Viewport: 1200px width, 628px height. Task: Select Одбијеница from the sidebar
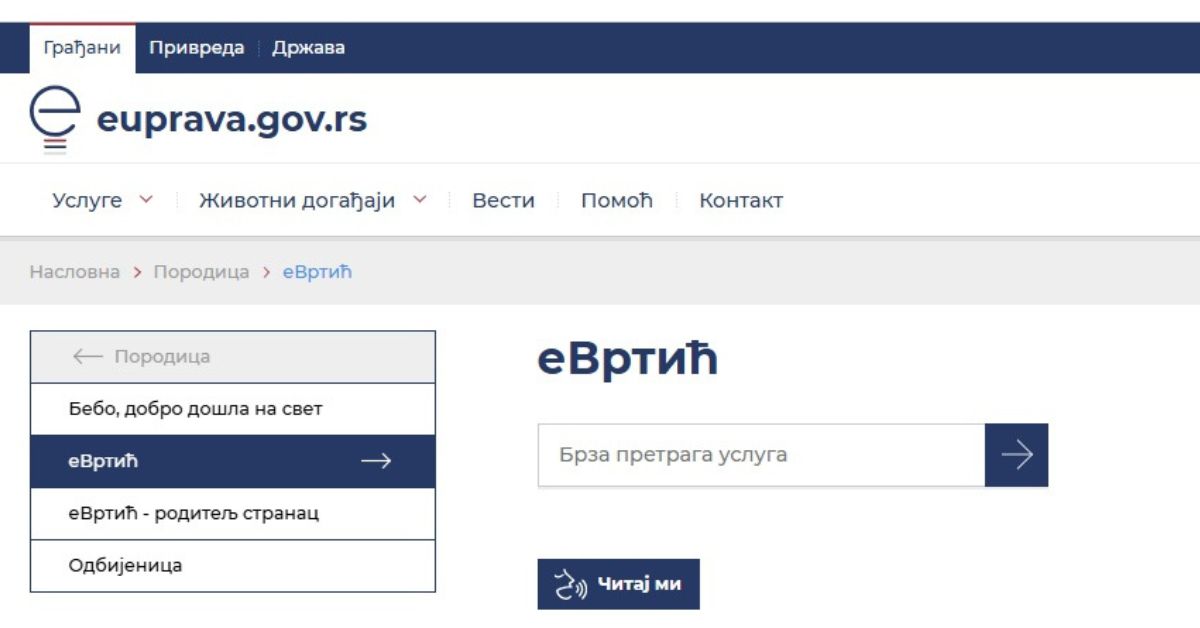click(x=124, y=565)
